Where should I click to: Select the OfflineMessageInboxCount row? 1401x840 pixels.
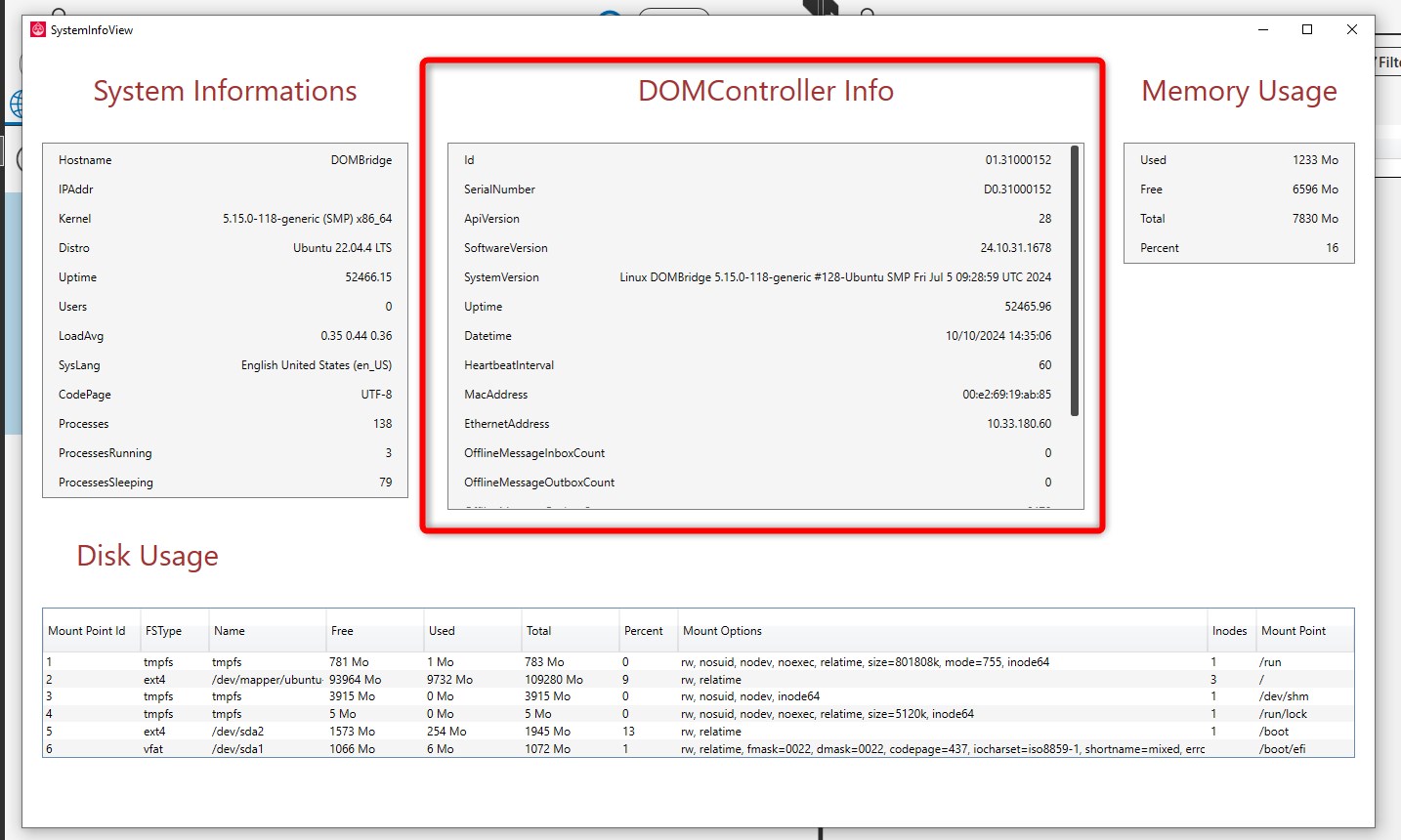[758, 453]
